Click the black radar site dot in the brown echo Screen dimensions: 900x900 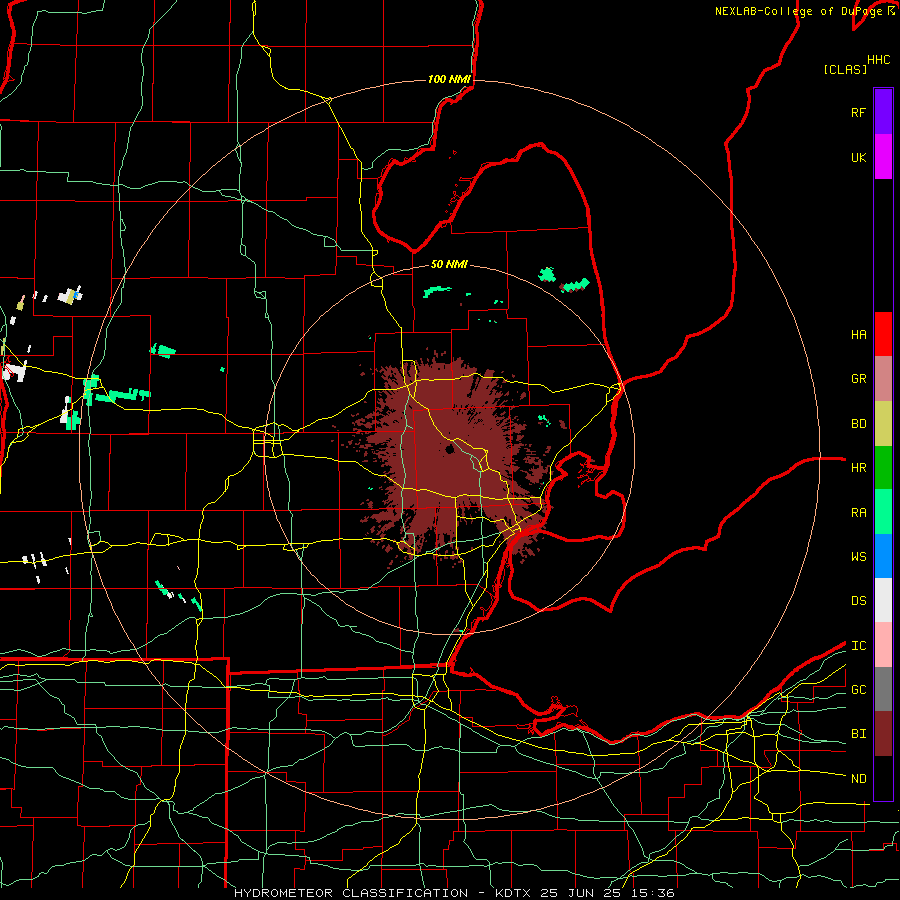[449, 449]
